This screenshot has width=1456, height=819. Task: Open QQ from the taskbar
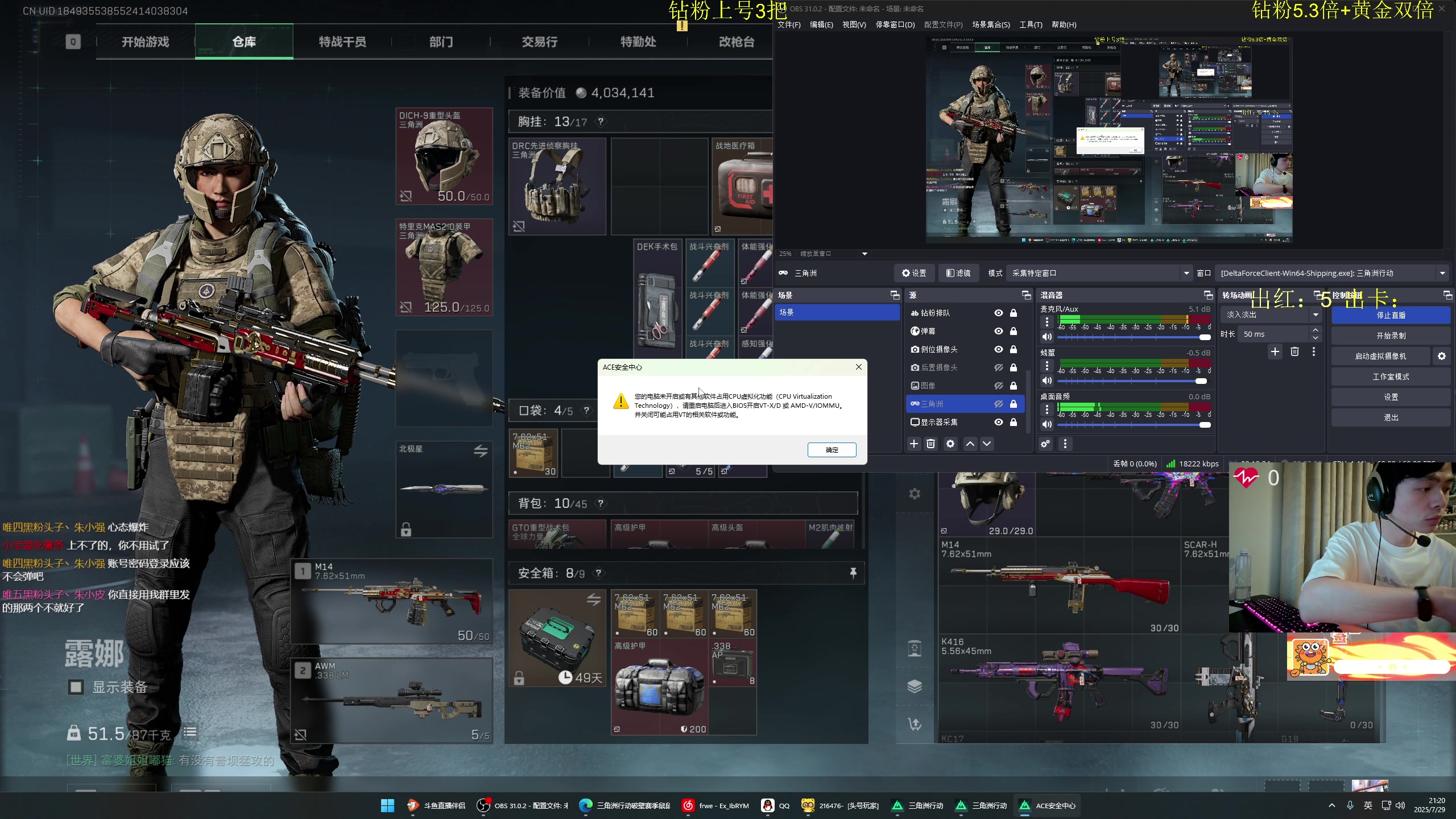tap(775, 805)
